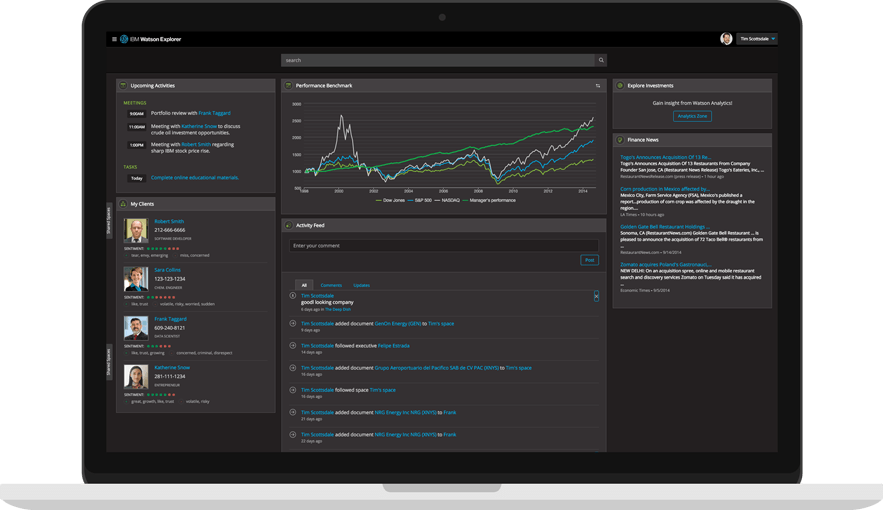Open 'Corn production in Mexico affected by...' article

tap(665, 189)
